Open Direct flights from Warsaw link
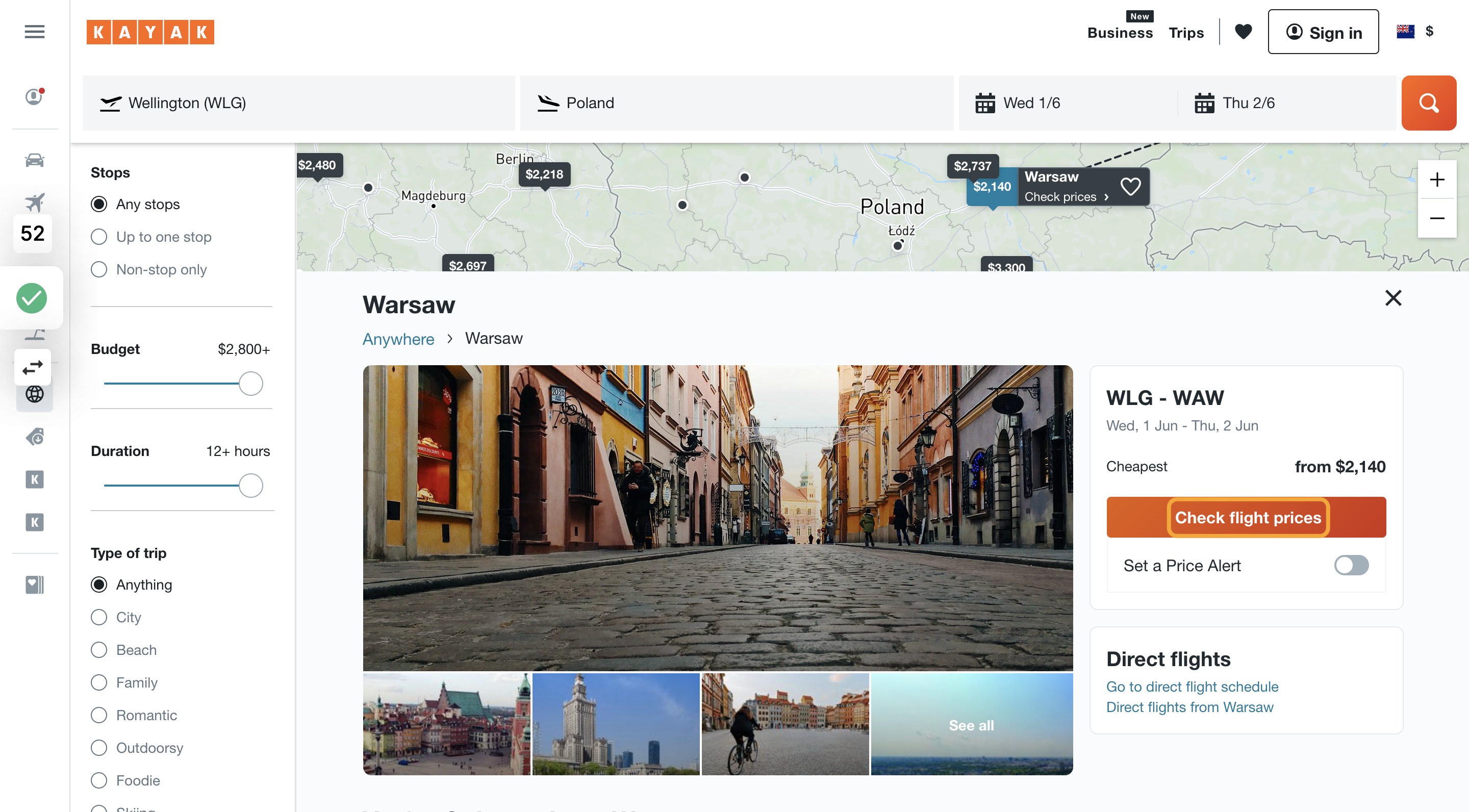This screenshot has height=812, width=1469. pyautogui.click(x=1189, y=707)
